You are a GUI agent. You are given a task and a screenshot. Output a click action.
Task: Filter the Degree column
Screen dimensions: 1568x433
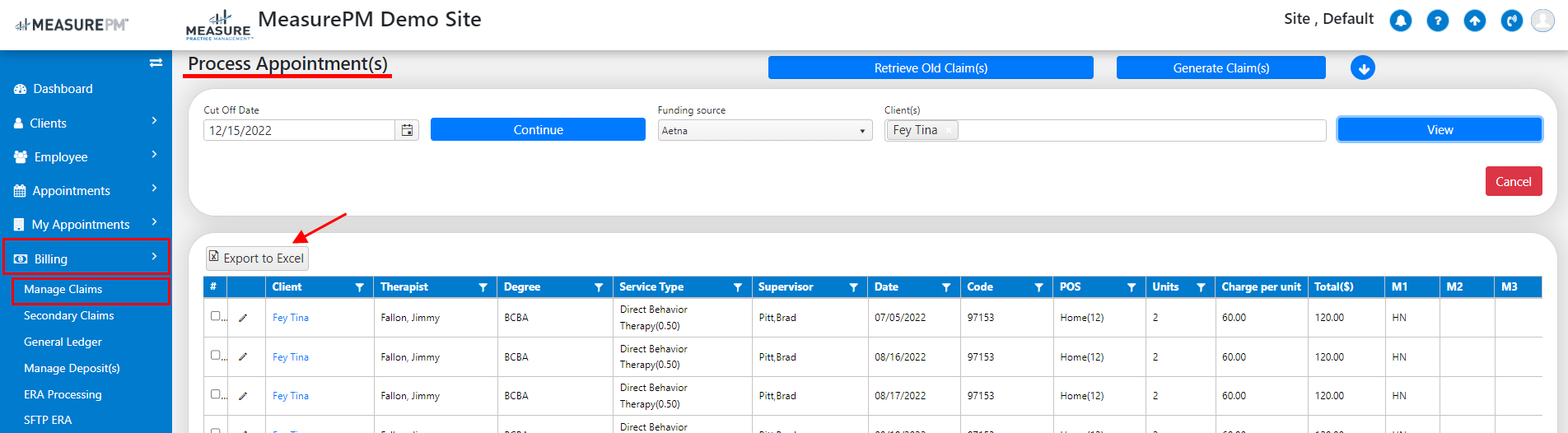599,287
